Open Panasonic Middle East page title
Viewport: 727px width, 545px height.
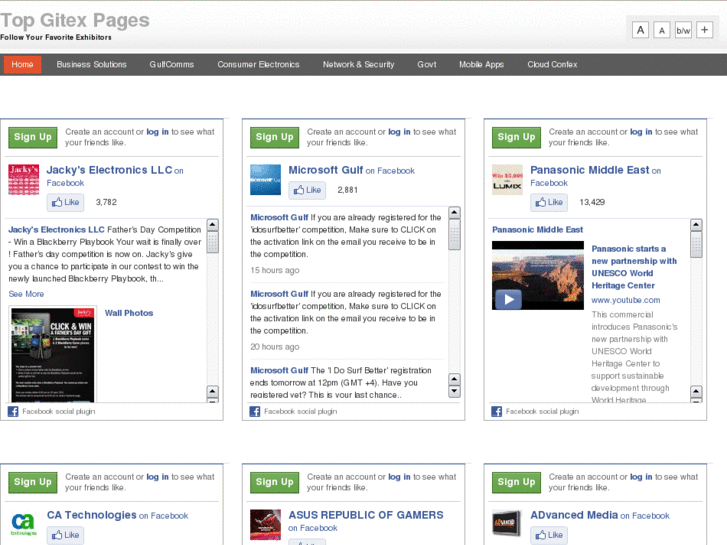pyautogui.click(x=590, y=170)
